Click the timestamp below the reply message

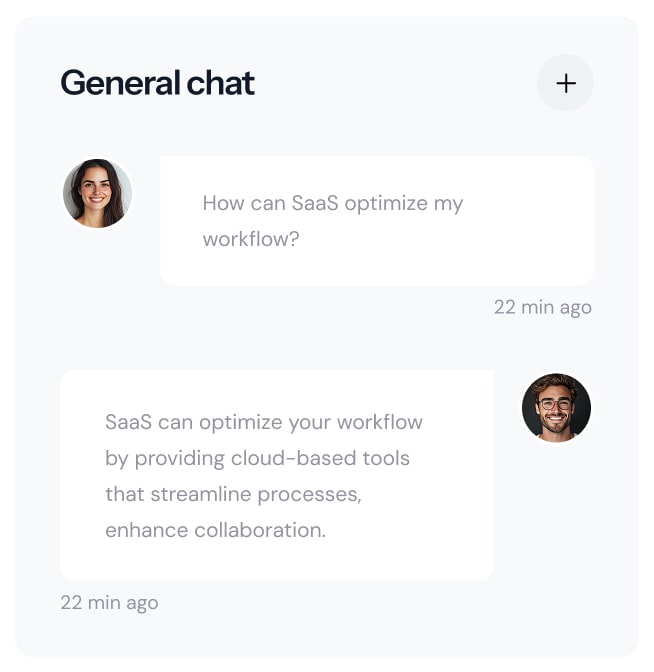coord(109,602)
